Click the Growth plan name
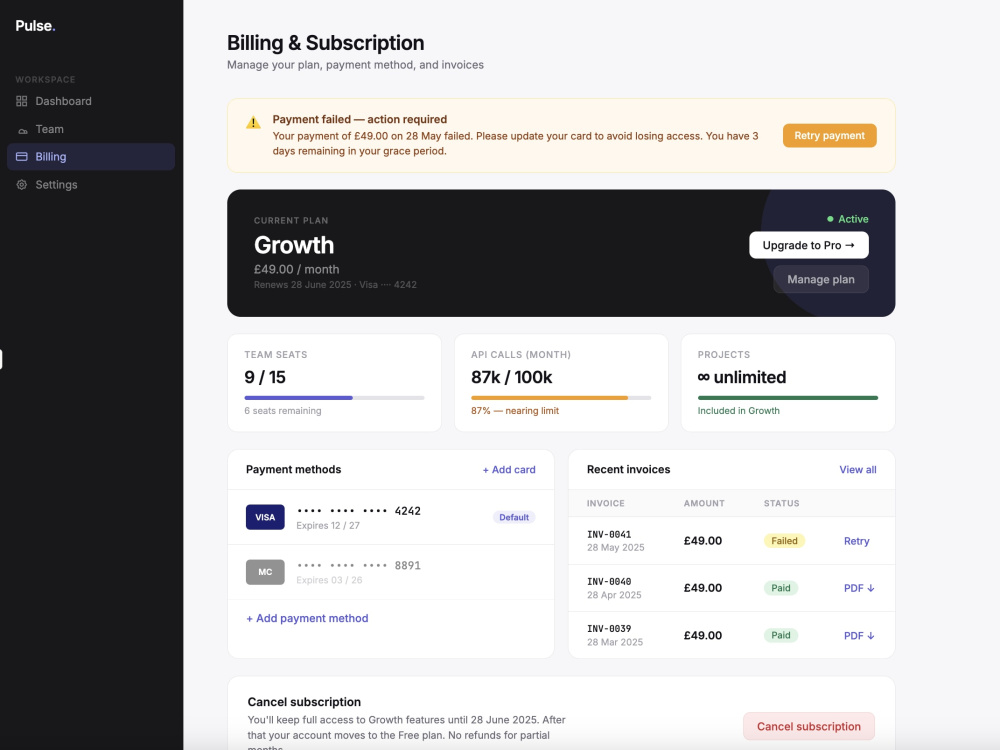1000x750 pixels. pyautogui.click(x=294, y=246)
